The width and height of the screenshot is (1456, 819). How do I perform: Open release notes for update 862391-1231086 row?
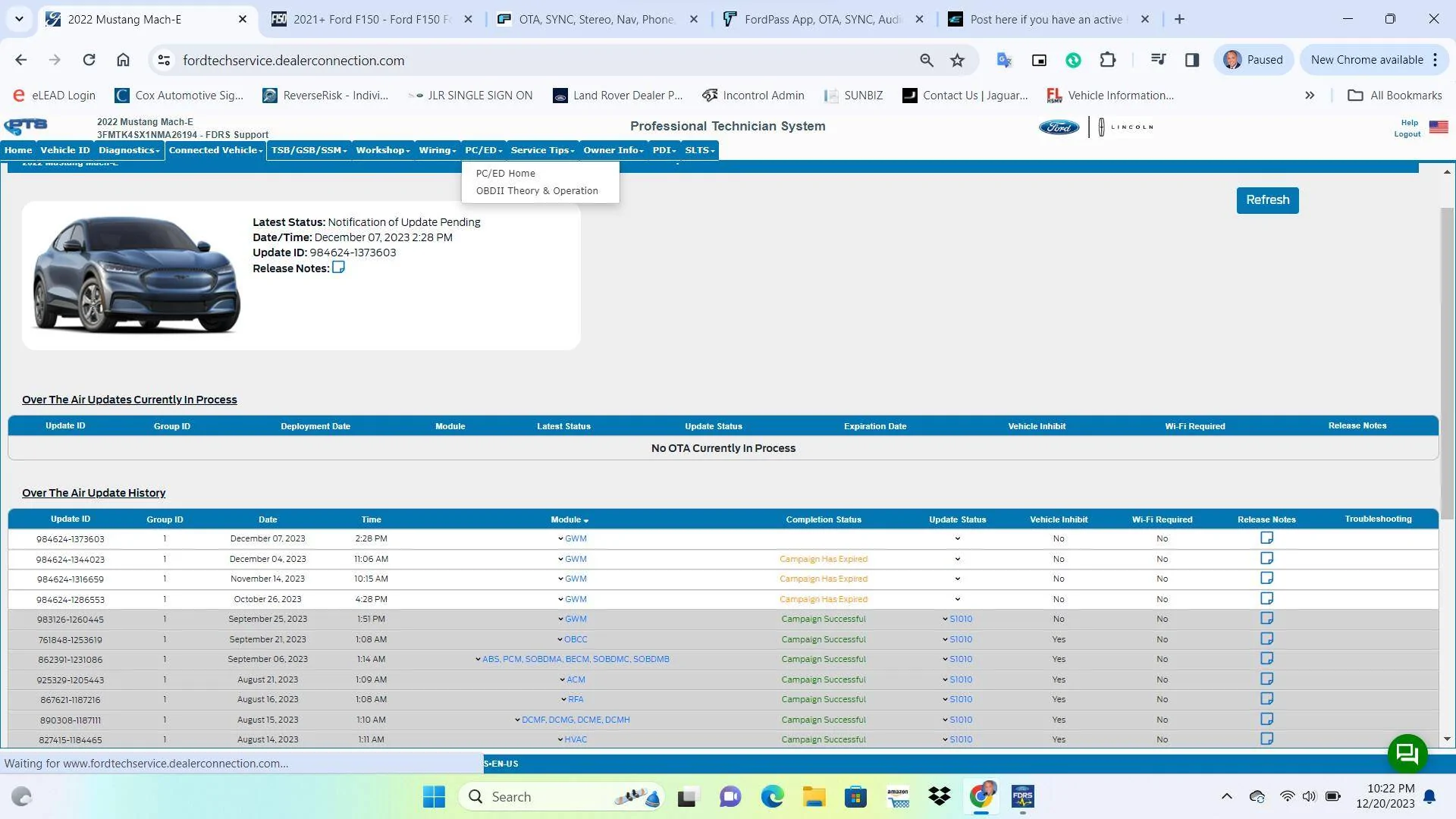(x=1266, y=658)
